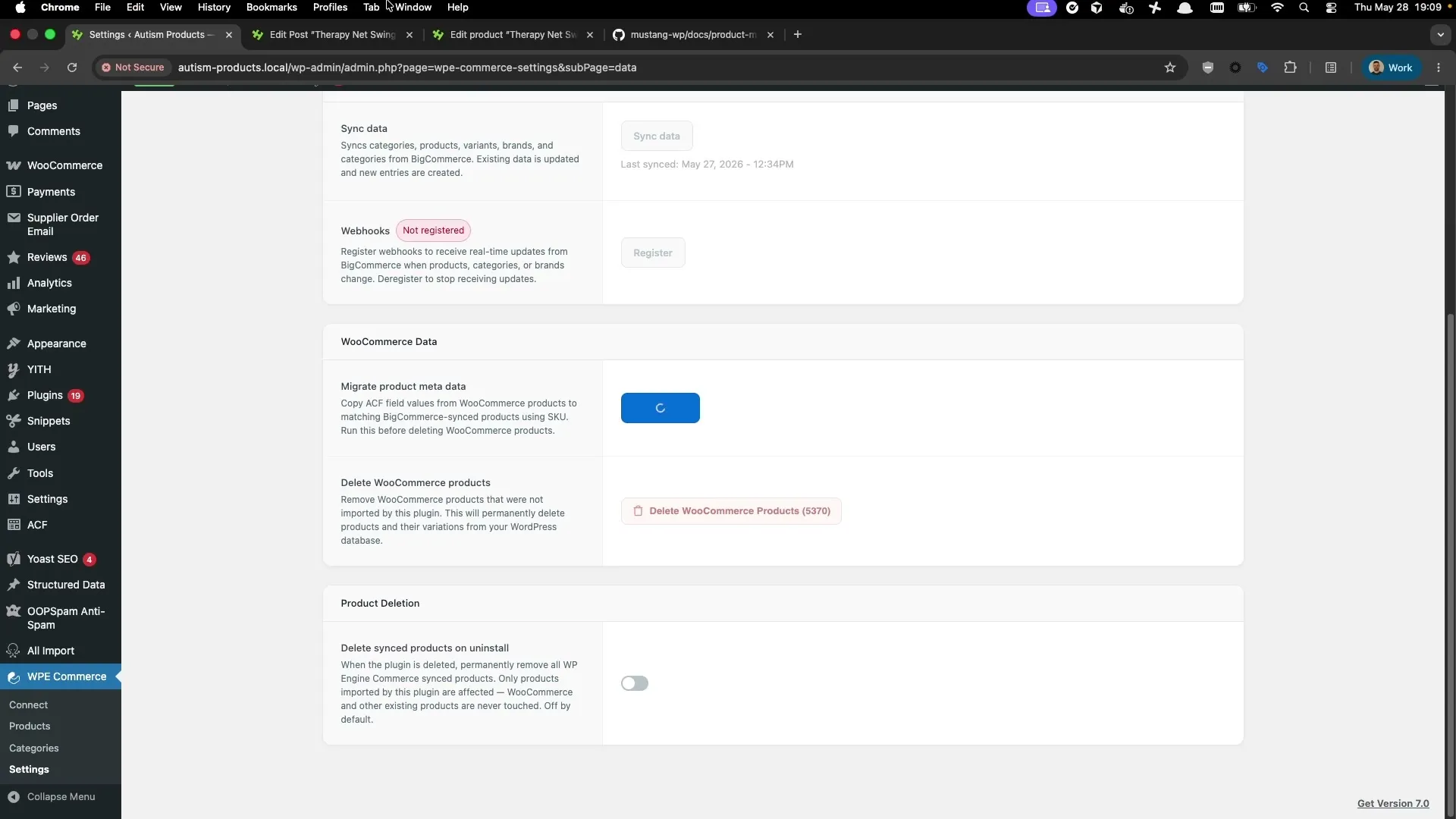The height and width of the screenshot is (819, 1456).
Task: Click the Collapse Menu arrow icon
Action: click(14, 797)
